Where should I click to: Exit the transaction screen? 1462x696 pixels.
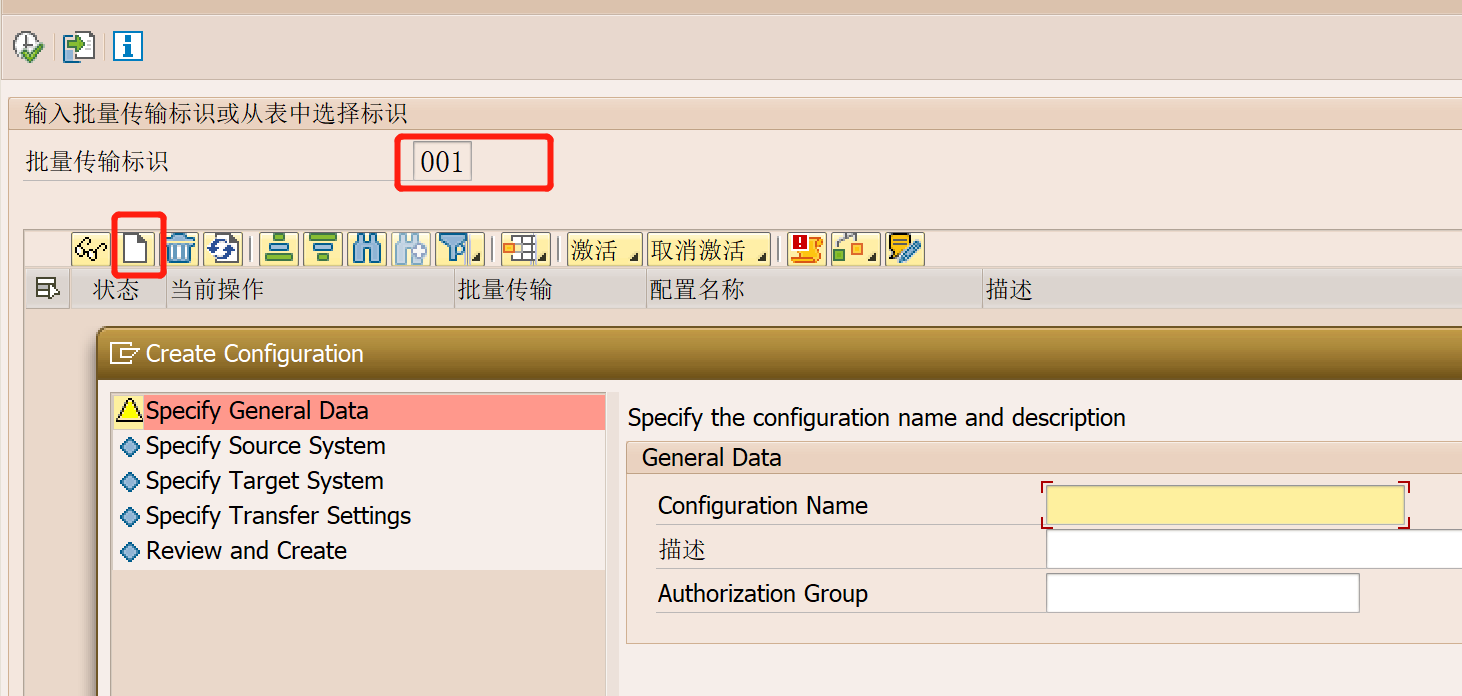(x=78, y=46)
